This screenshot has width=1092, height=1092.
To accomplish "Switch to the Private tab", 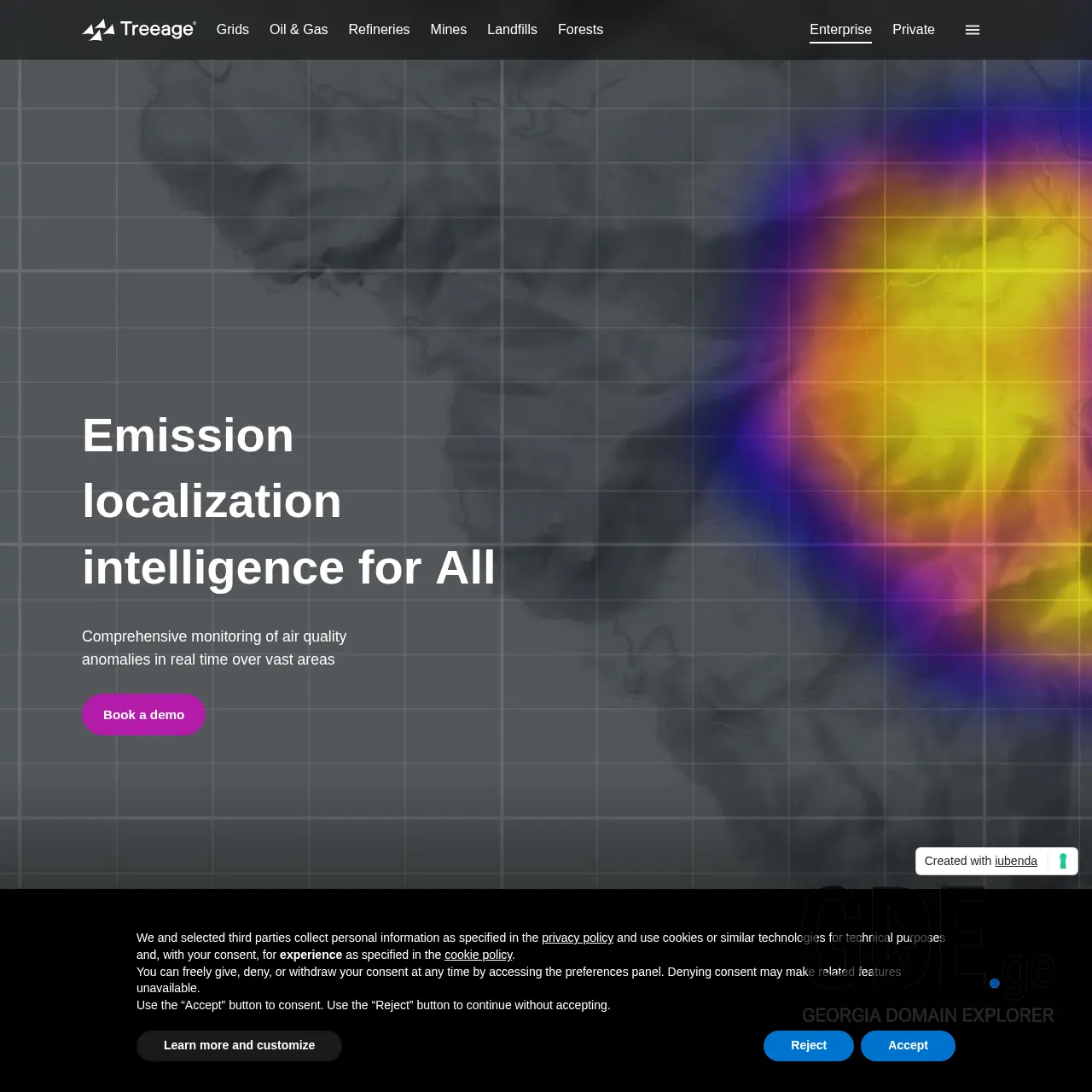I will (914, 29).
